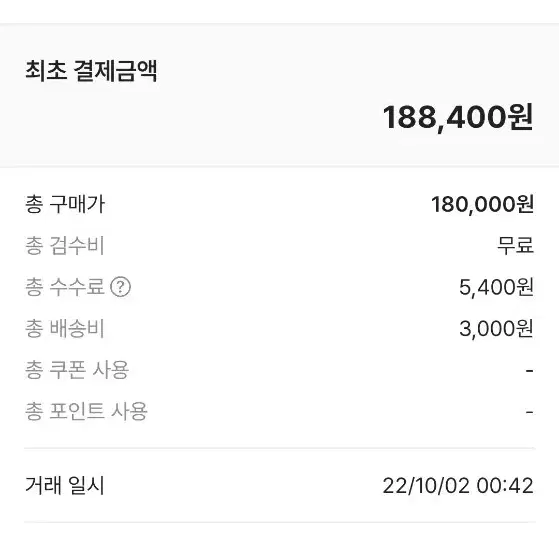559x559 pixels.
Task: Click the 180,000원 purchase price value
Action: point(482,205)
